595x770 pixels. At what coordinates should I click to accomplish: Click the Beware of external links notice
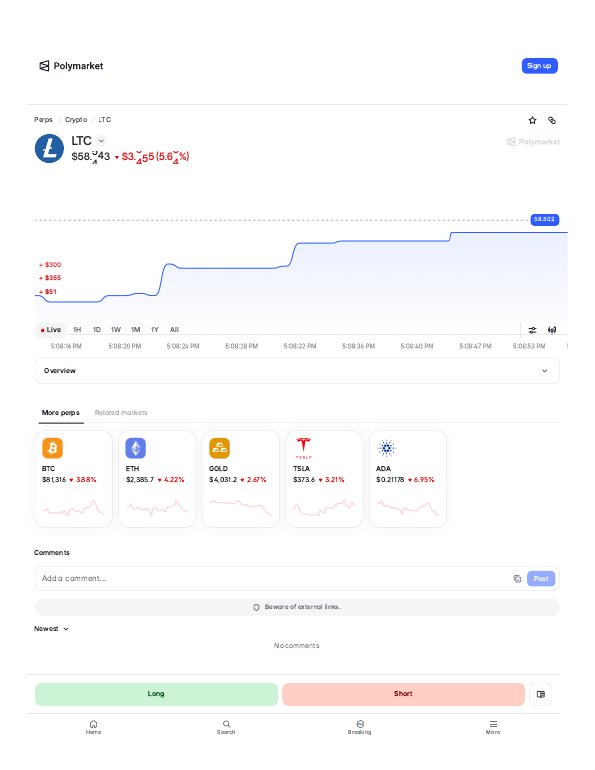coord(297,607)
